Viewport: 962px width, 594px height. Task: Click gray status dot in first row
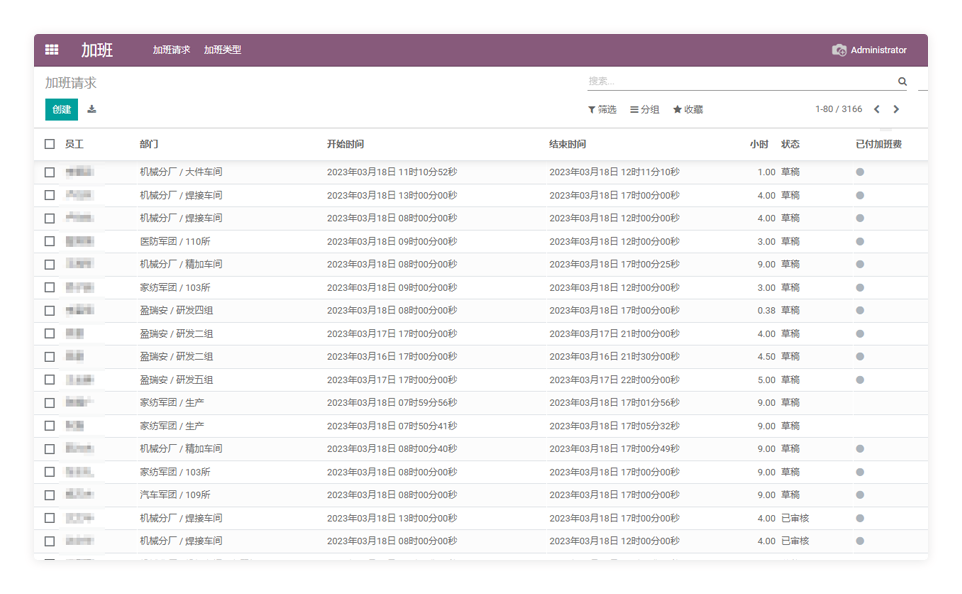click(x=860, y=172)
